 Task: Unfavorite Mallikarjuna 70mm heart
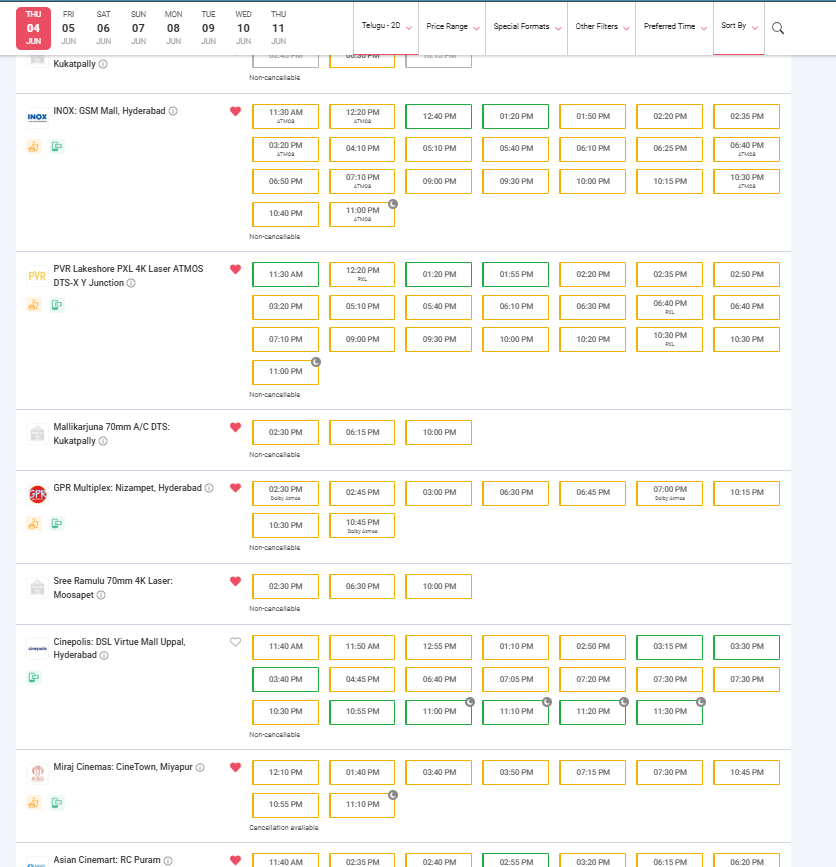[x=236, y=427]
